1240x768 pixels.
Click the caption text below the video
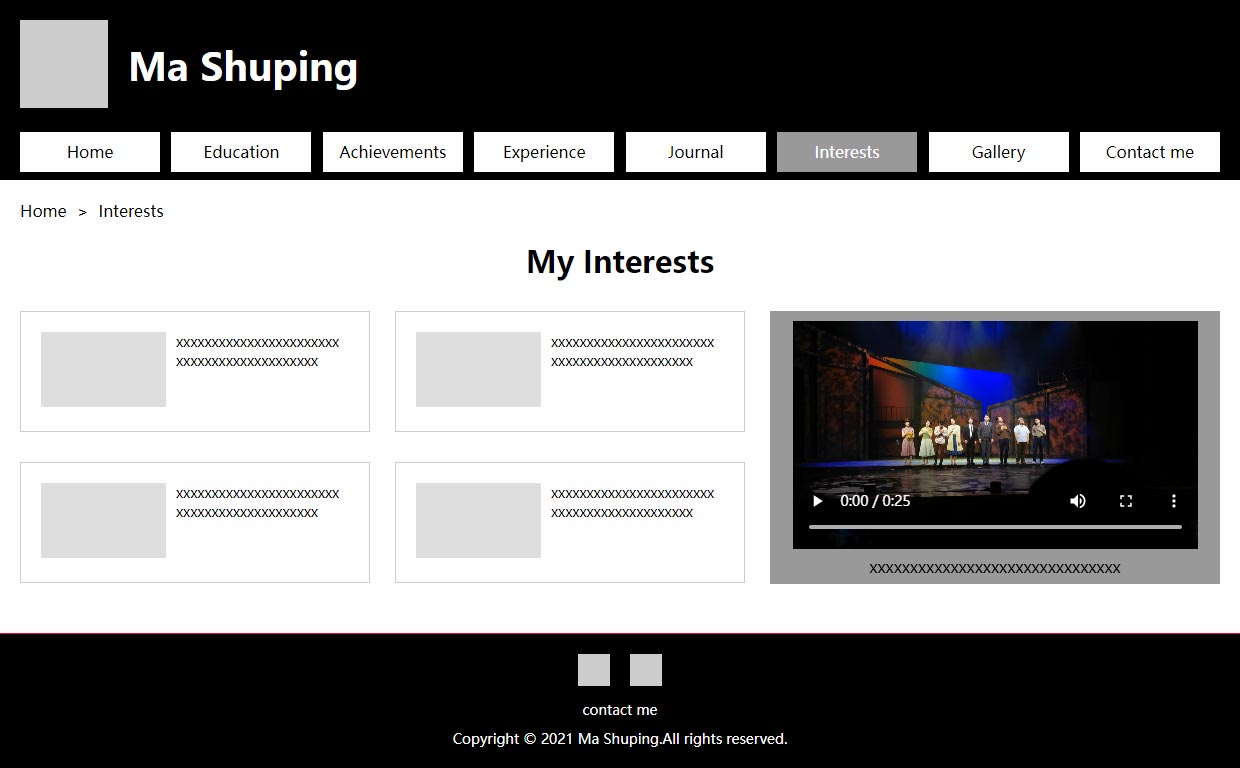point(995,568)
